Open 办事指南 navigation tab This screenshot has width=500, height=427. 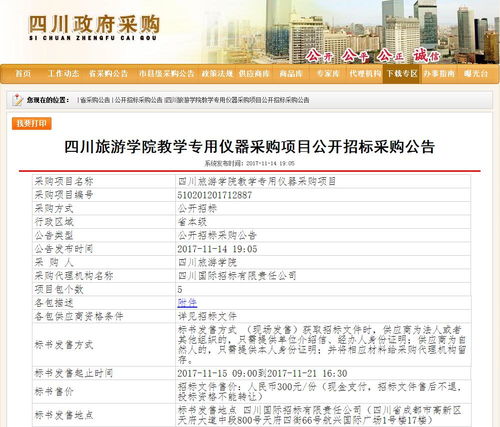439,74
